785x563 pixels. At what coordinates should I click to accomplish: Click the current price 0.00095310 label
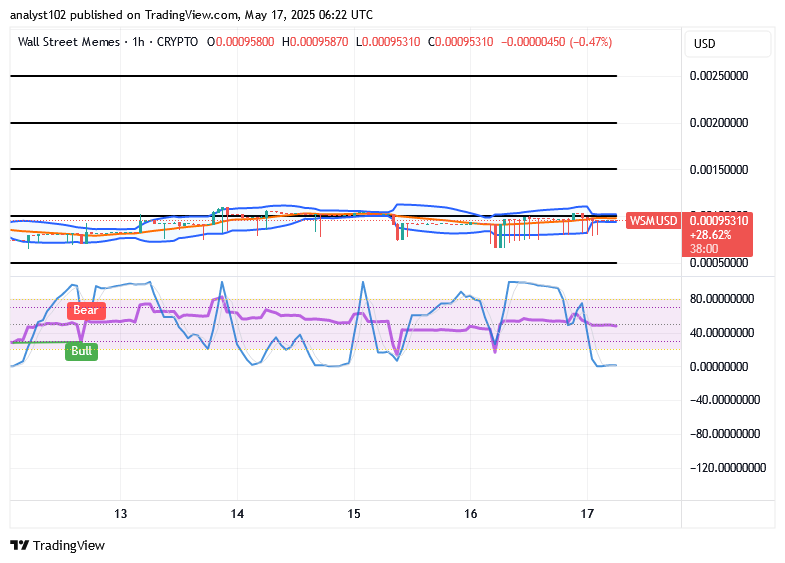(x=719, y=221)
